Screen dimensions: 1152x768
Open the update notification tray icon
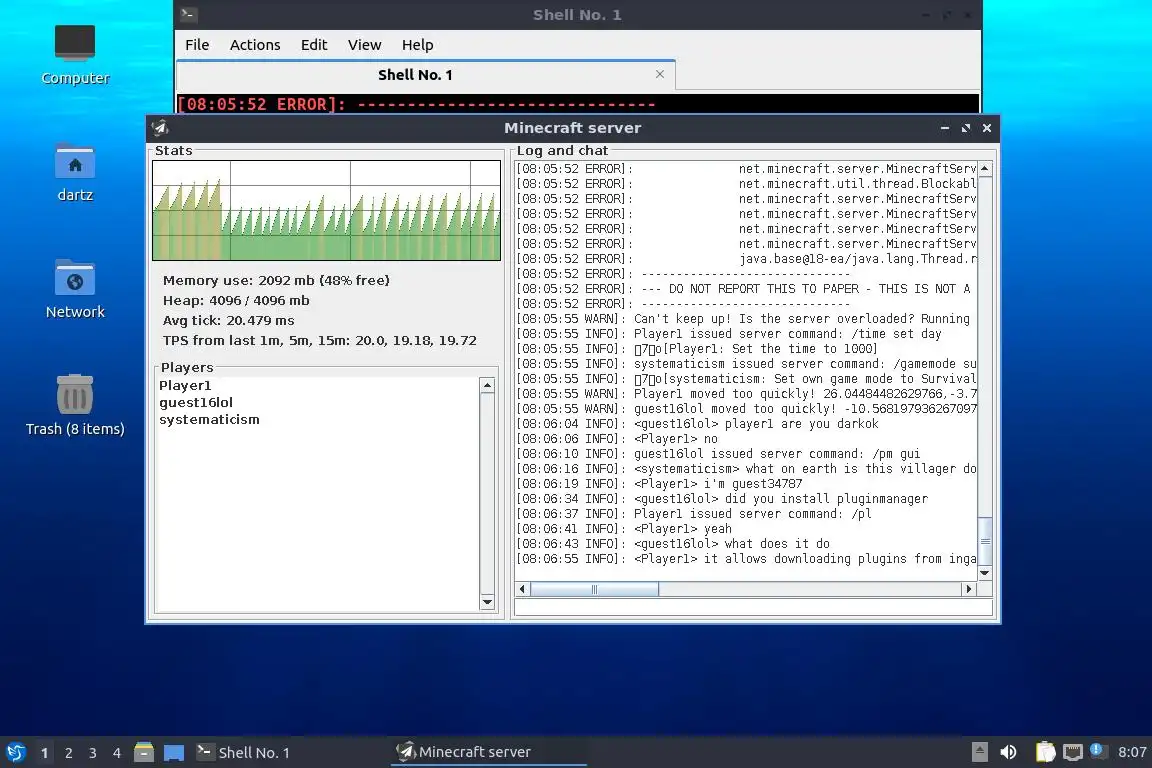pos(1097,750)
